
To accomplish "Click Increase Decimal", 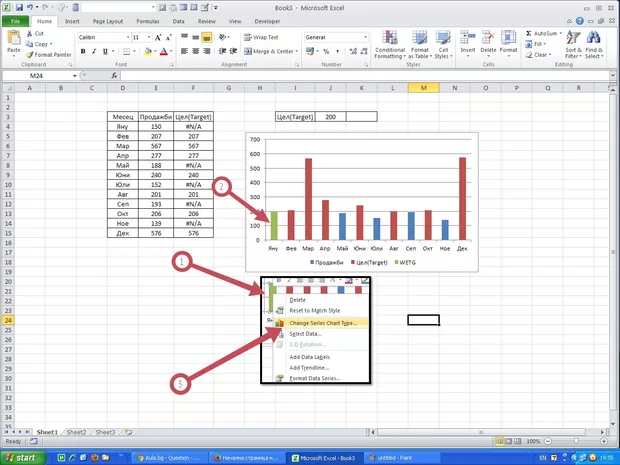I will pyautogui.click(x=353, y=51).
